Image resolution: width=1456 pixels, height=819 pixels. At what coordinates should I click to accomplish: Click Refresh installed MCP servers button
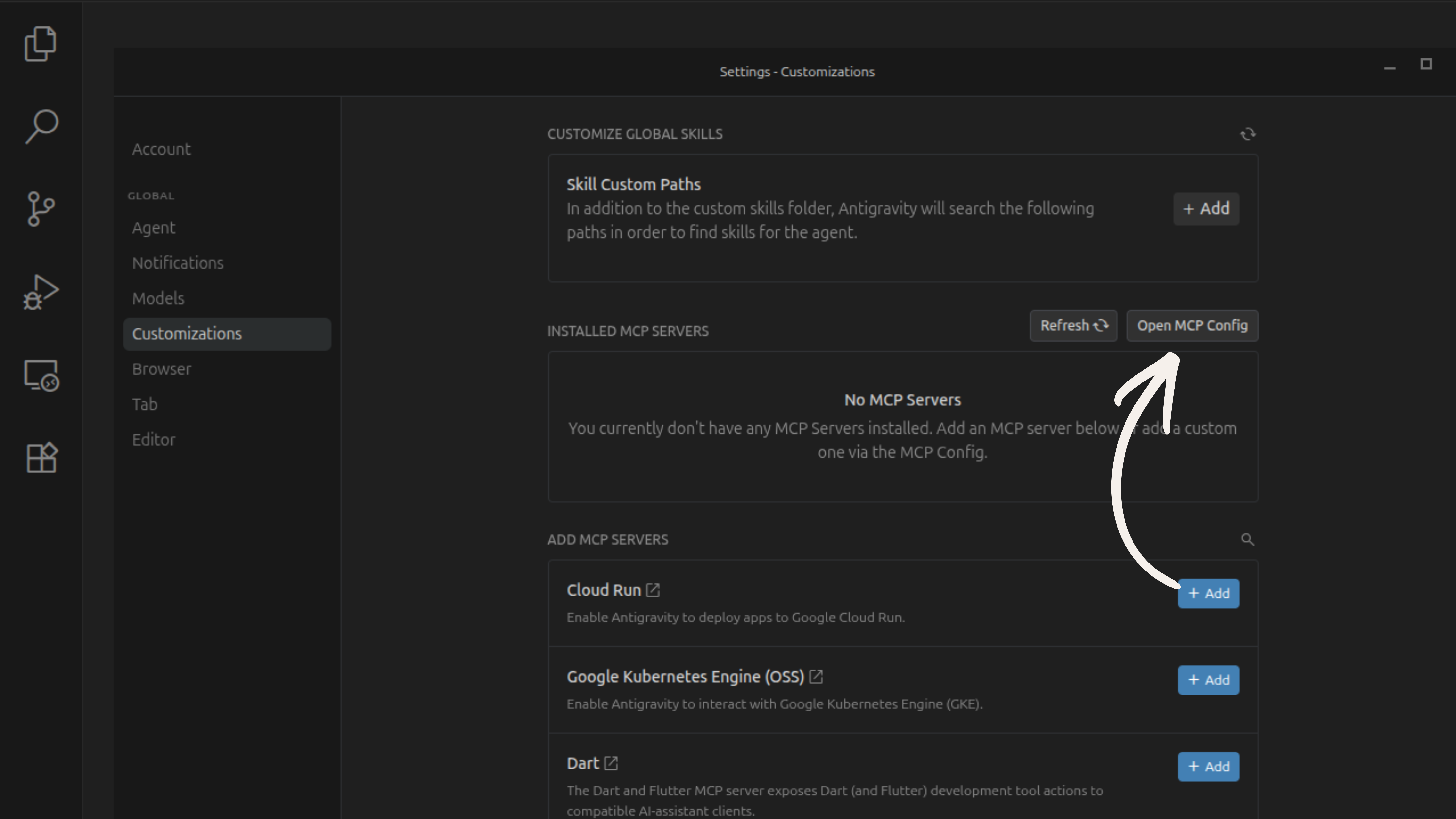point(1073,326)
